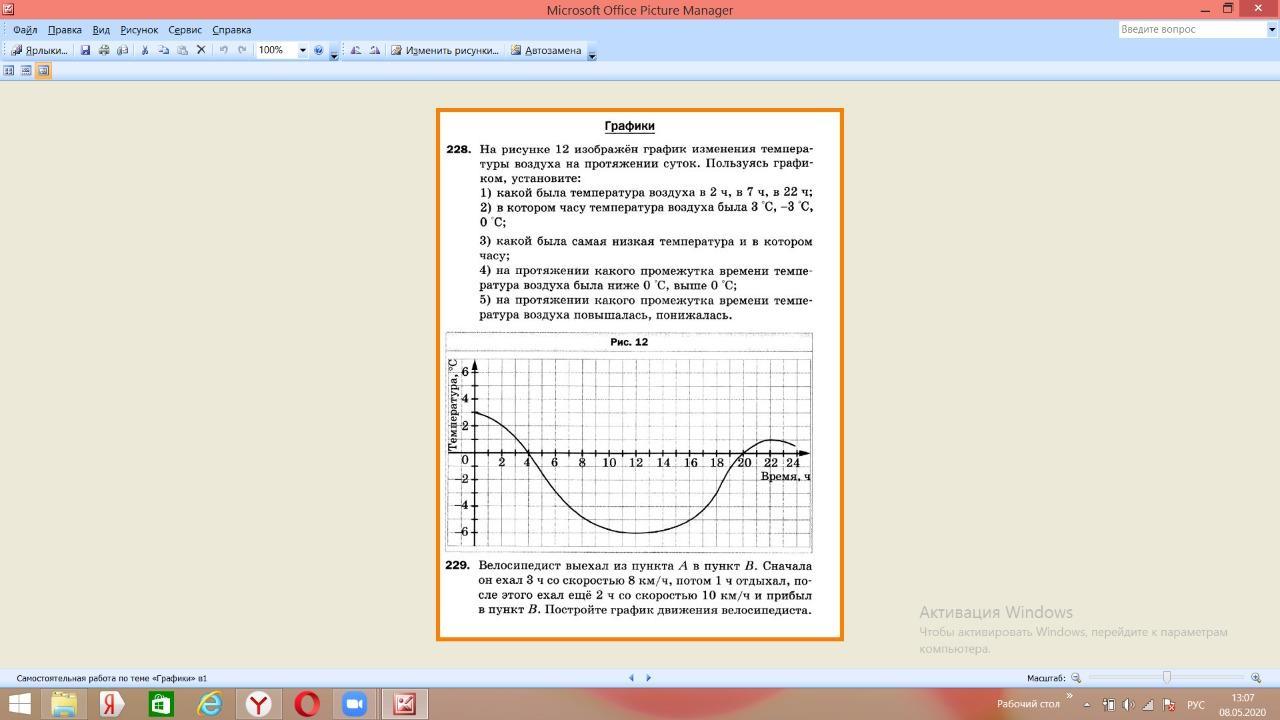Click the Delete (X) toolbar icon

[x=201, y=50]
